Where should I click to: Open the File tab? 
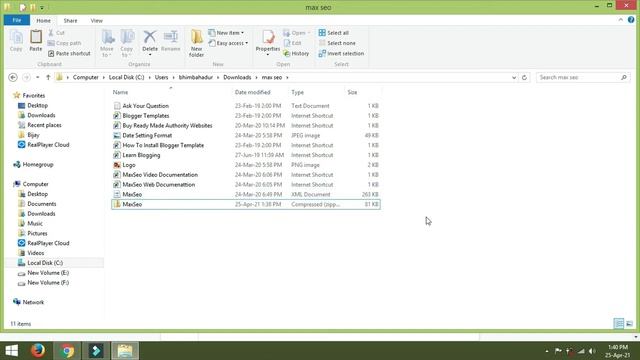(17, 20)
